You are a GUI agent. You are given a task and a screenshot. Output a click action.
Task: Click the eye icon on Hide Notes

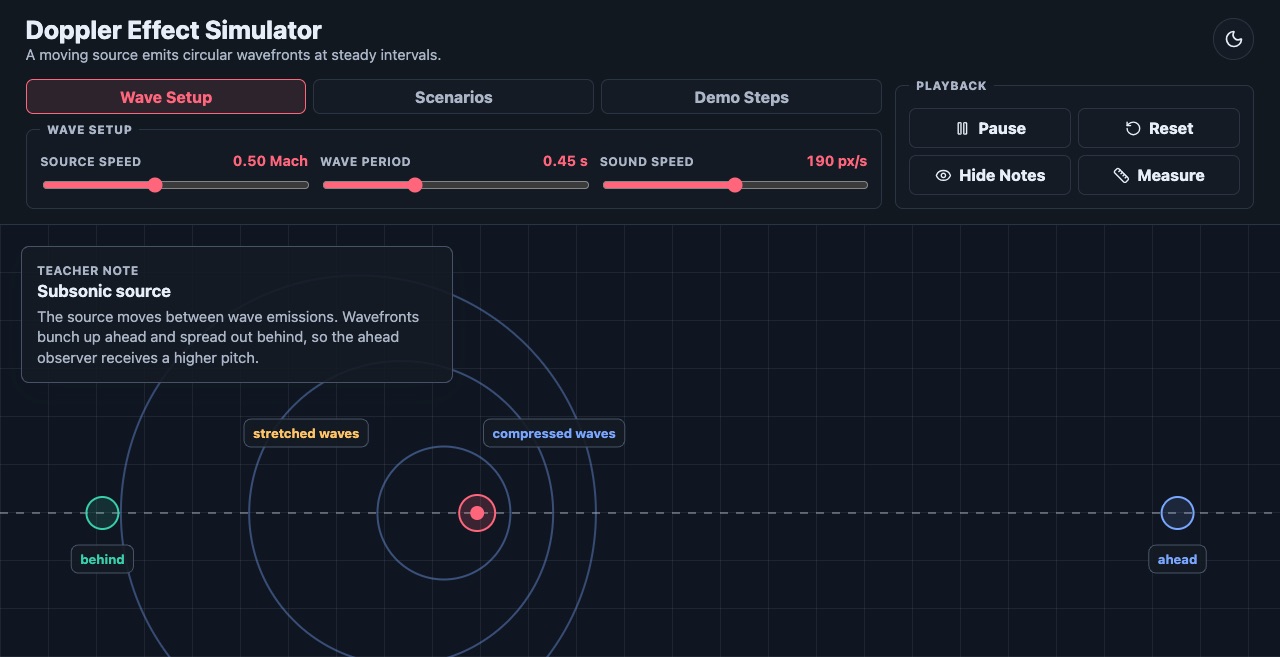point(943,175)
